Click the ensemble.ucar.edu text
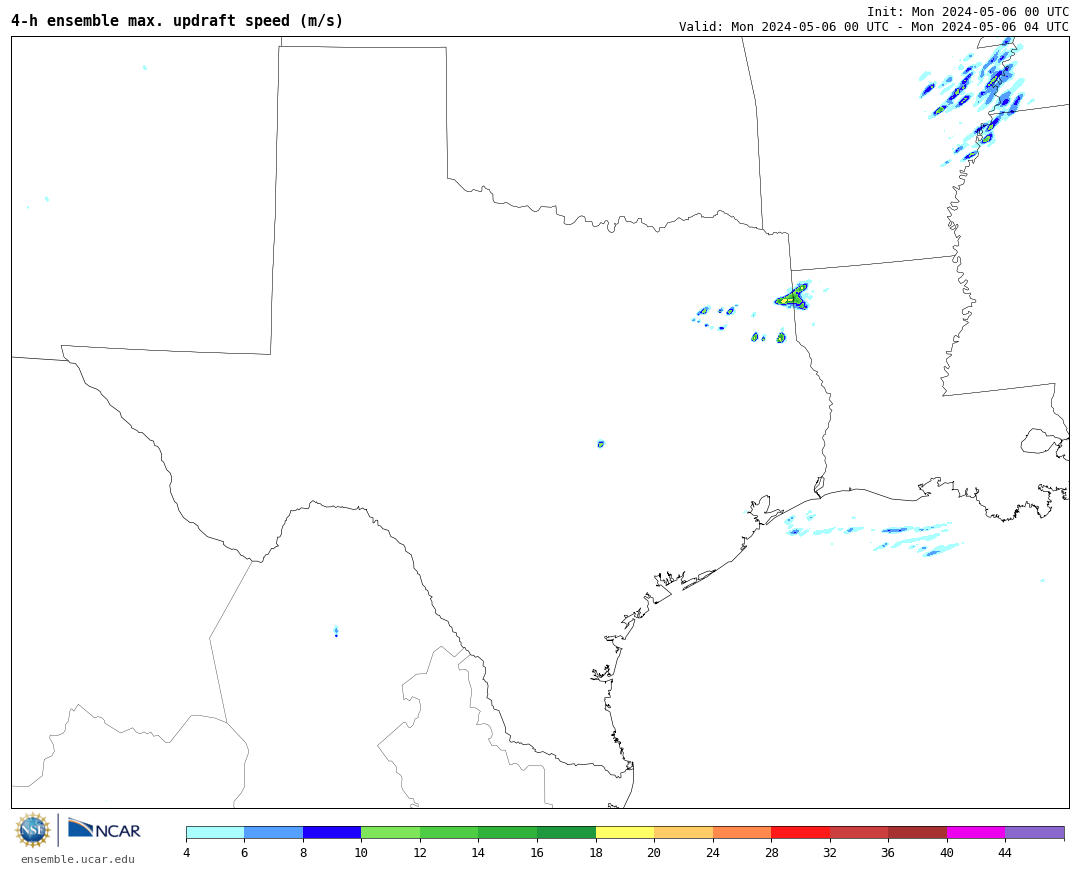1080x871 pixels. (x=78, y=859)
